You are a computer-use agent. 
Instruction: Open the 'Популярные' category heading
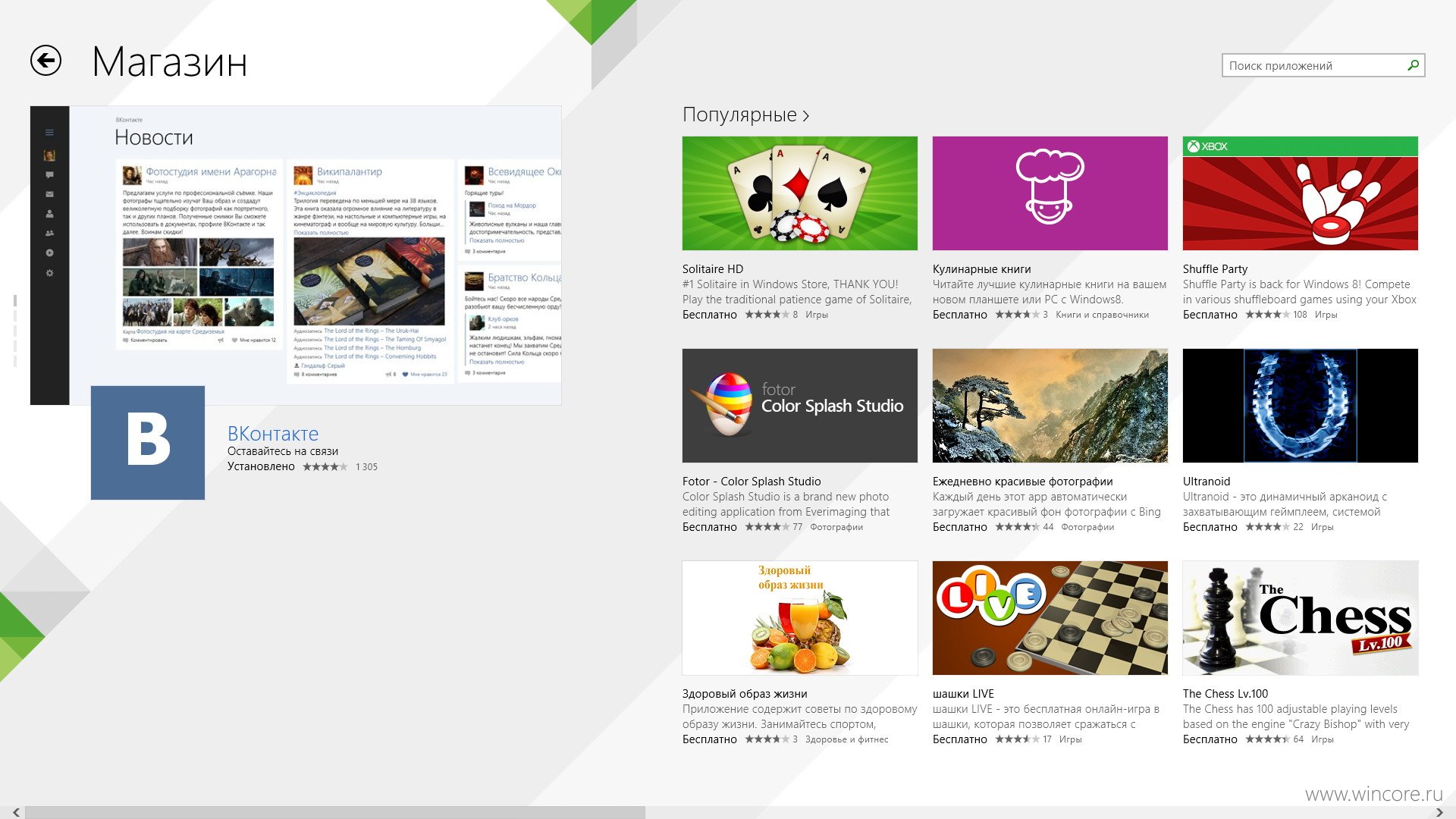click(x=745, y=115)
